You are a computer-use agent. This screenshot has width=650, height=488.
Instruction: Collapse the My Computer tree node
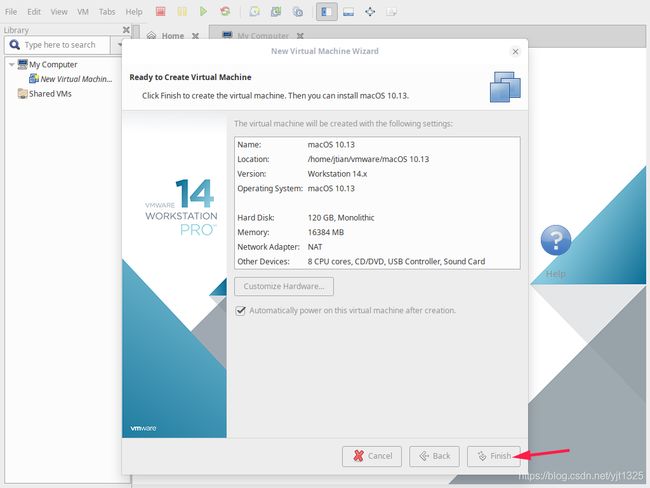(x=12, y=64)
